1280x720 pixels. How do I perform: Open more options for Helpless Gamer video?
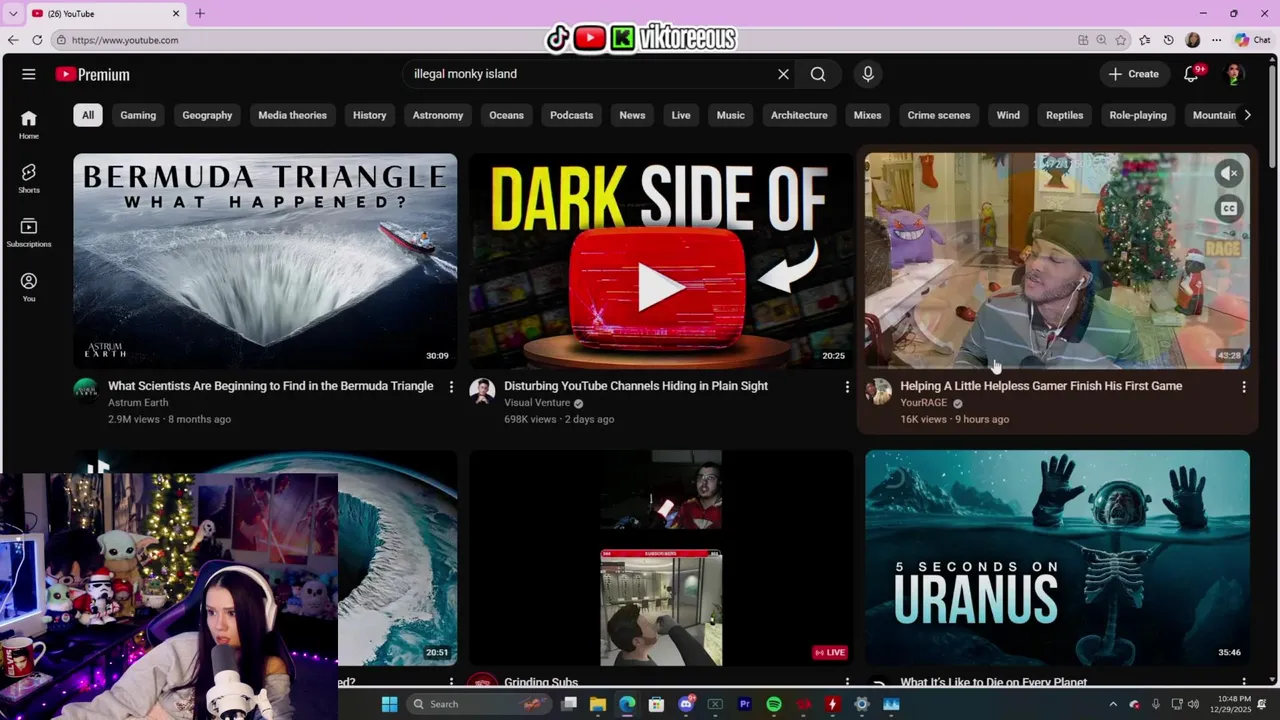[x=1244, y=386]
